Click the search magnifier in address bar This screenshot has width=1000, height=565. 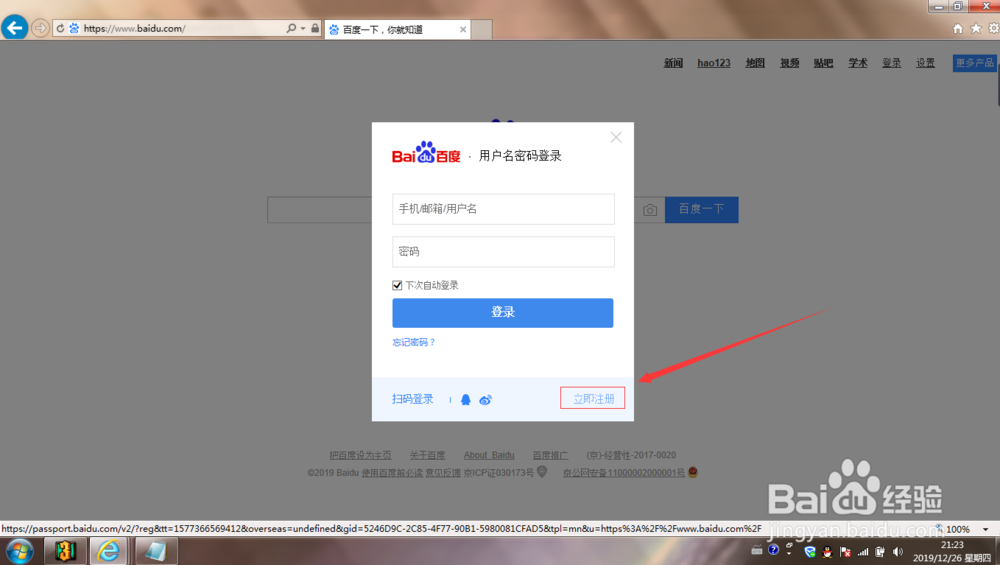291,29
